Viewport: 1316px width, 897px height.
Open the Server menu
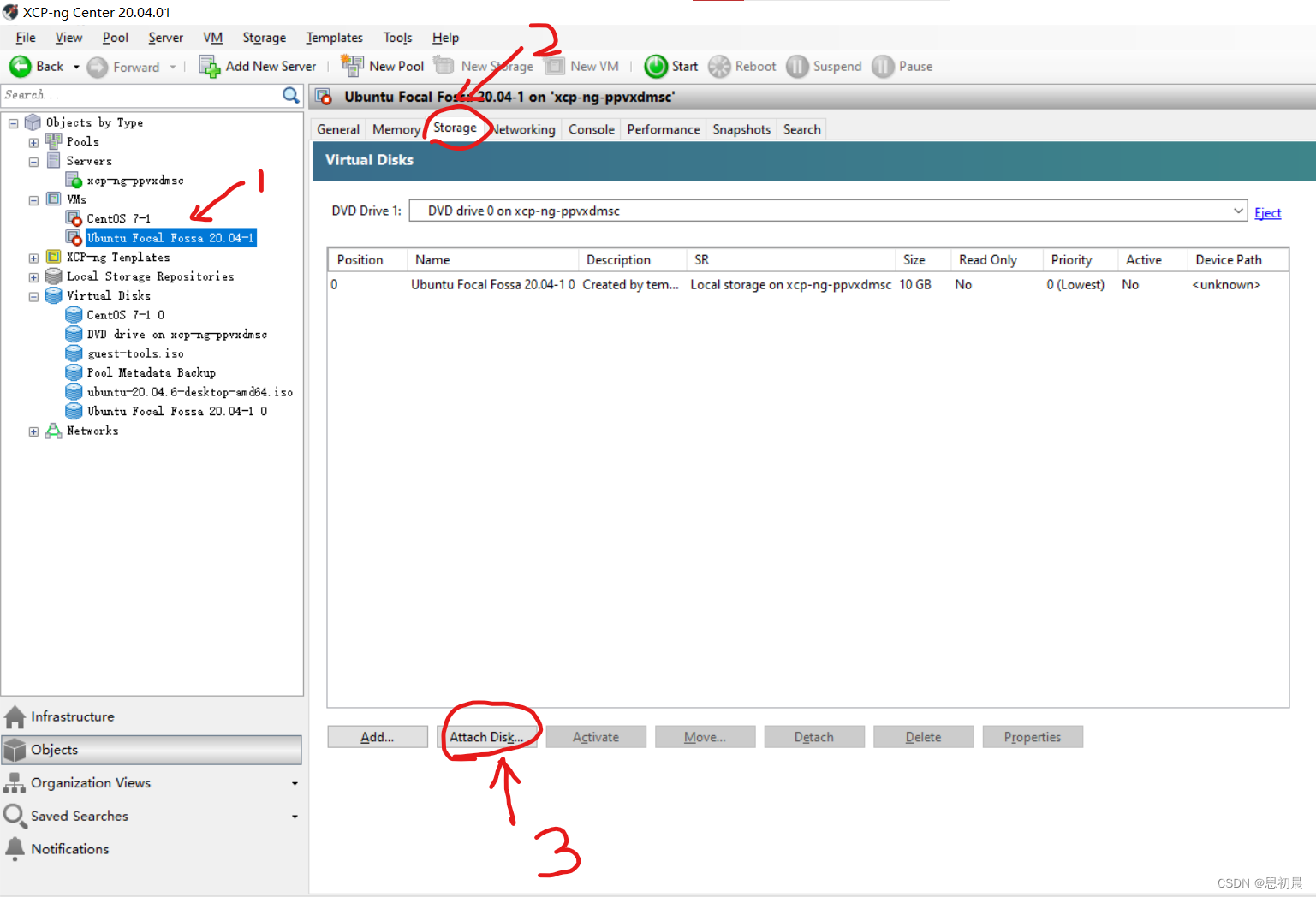click(x=165, y=38)
